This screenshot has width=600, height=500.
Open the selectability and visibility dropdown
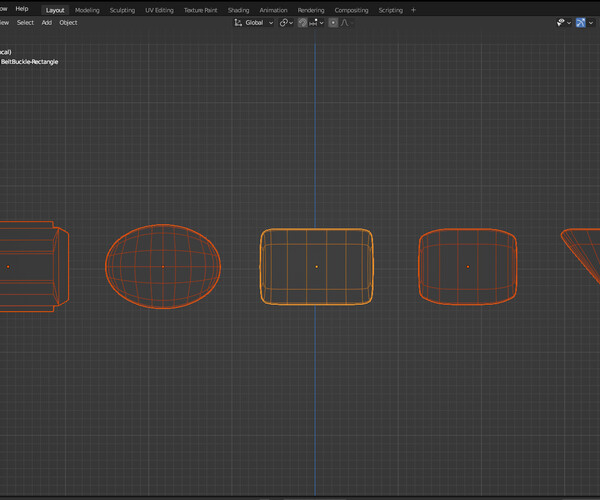click(x=564, y=23)
